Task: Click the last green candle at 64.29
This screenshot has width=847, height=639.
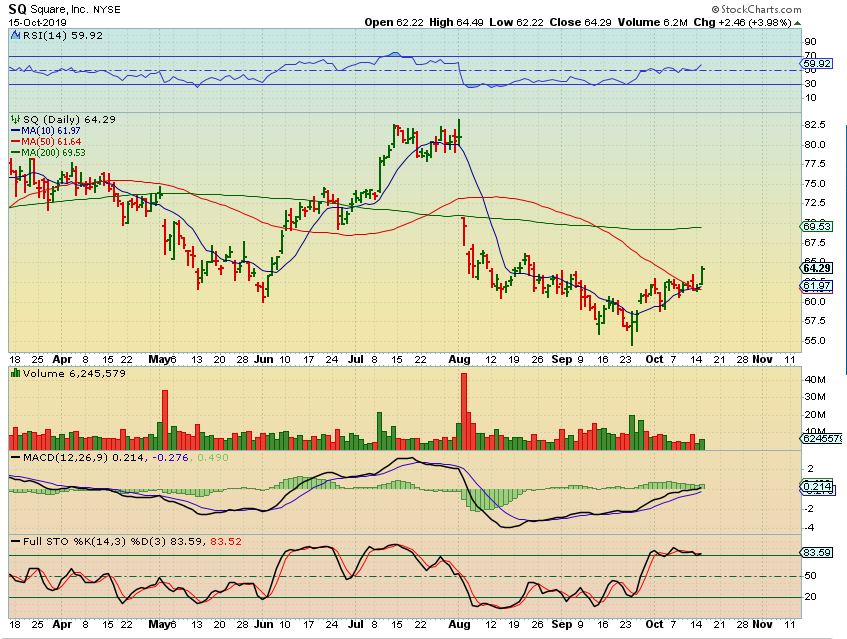Action: 702,276
